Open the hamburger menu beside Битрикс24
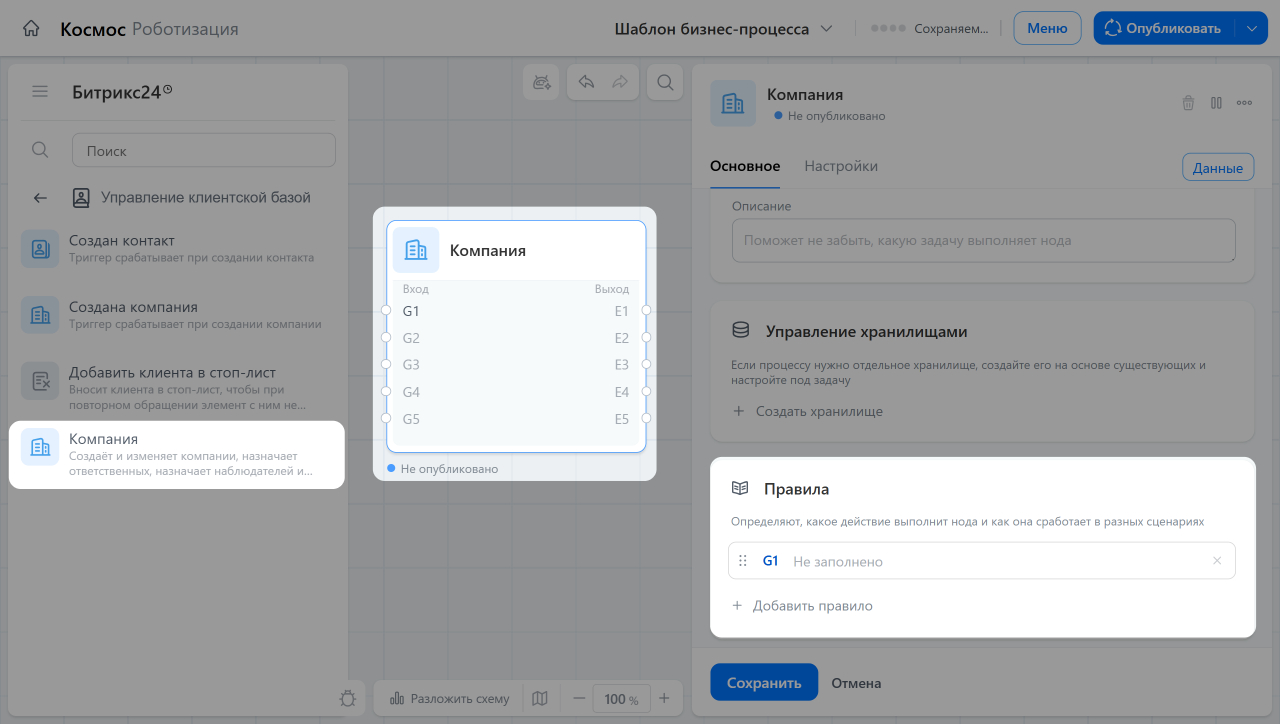Image resolution: width=1280 pixels, height=724 pixels. coord(40,92)
